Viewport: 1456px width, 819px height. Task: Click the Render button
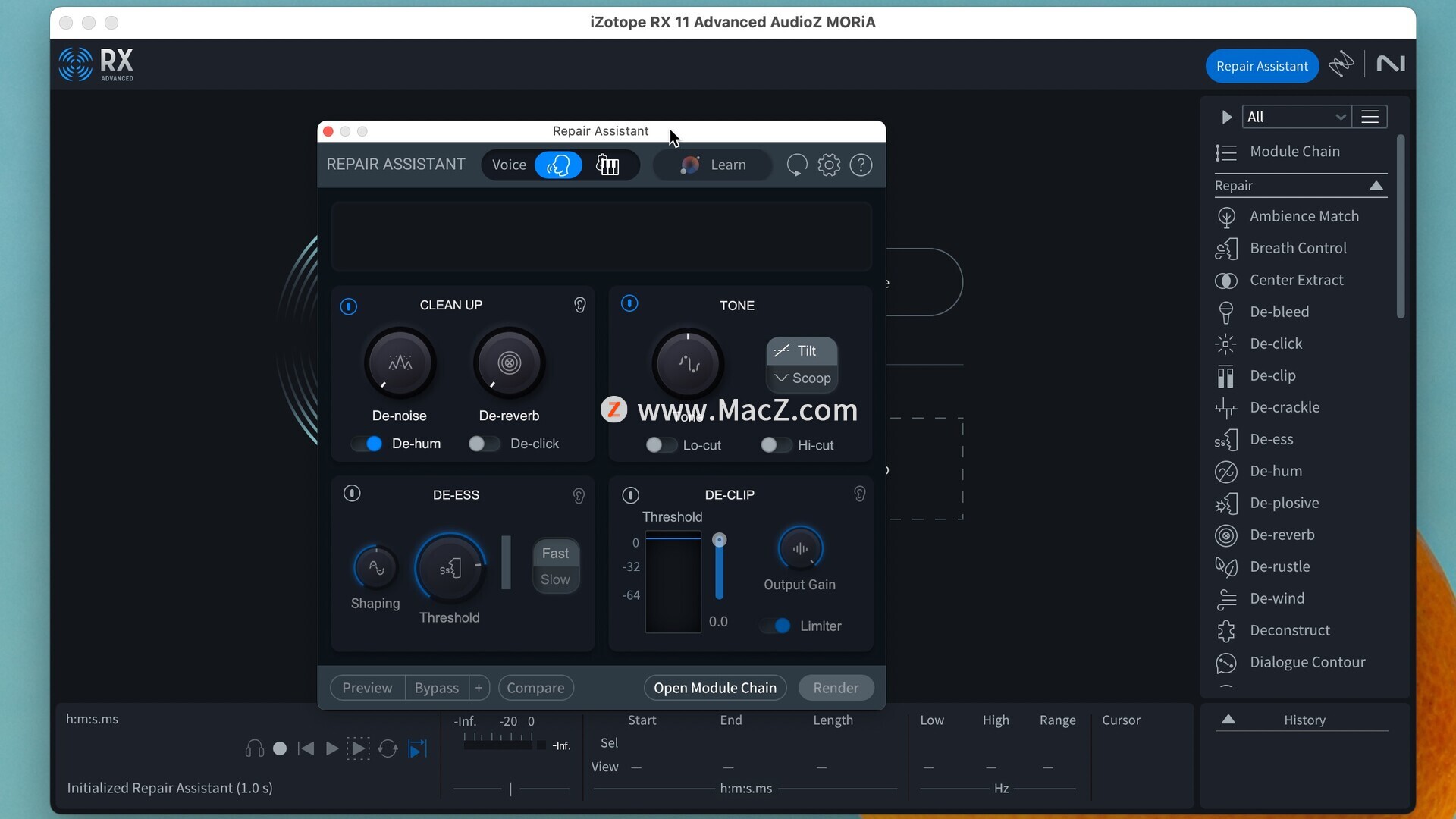[836, 688]
